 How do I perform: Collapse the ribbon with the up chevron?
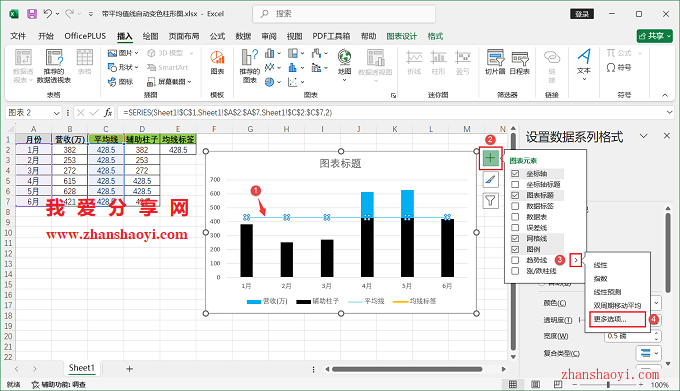point(665,95)
